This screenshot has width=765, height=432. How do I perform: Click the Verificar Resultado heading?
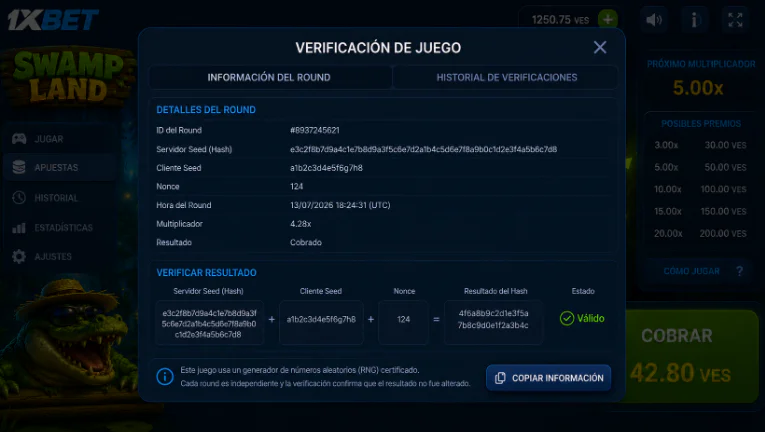click(206, 272)
